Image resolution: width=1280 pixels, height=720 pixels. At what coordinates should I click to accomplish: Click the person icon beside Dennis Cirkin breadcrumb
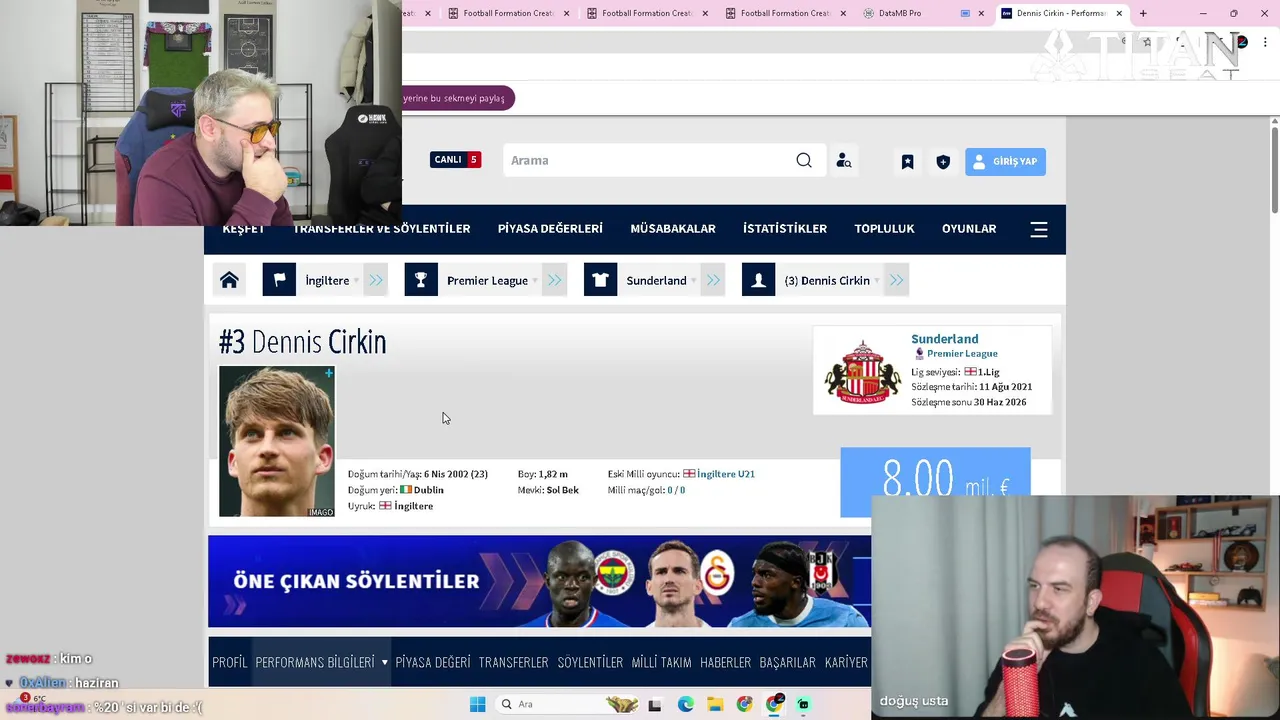(758, 280)
